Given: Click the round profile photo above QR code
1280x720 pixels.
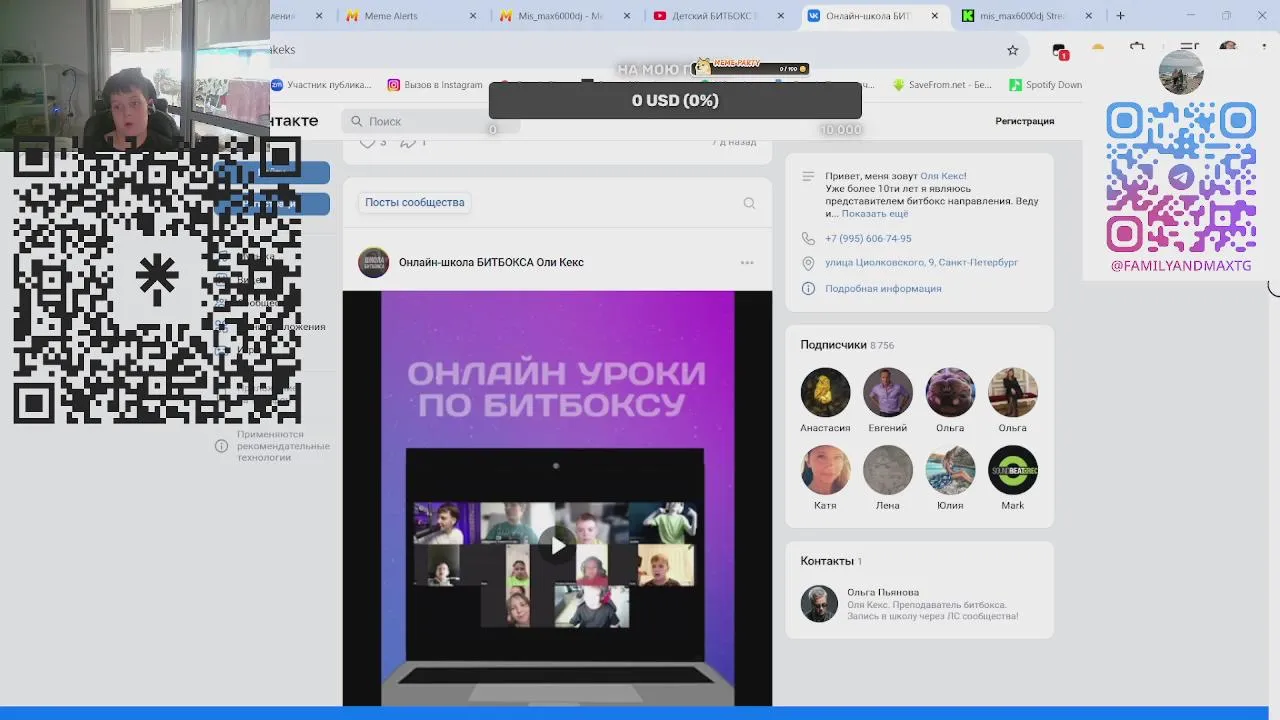Looking at the screenshot, I should tap(1181, 72).
